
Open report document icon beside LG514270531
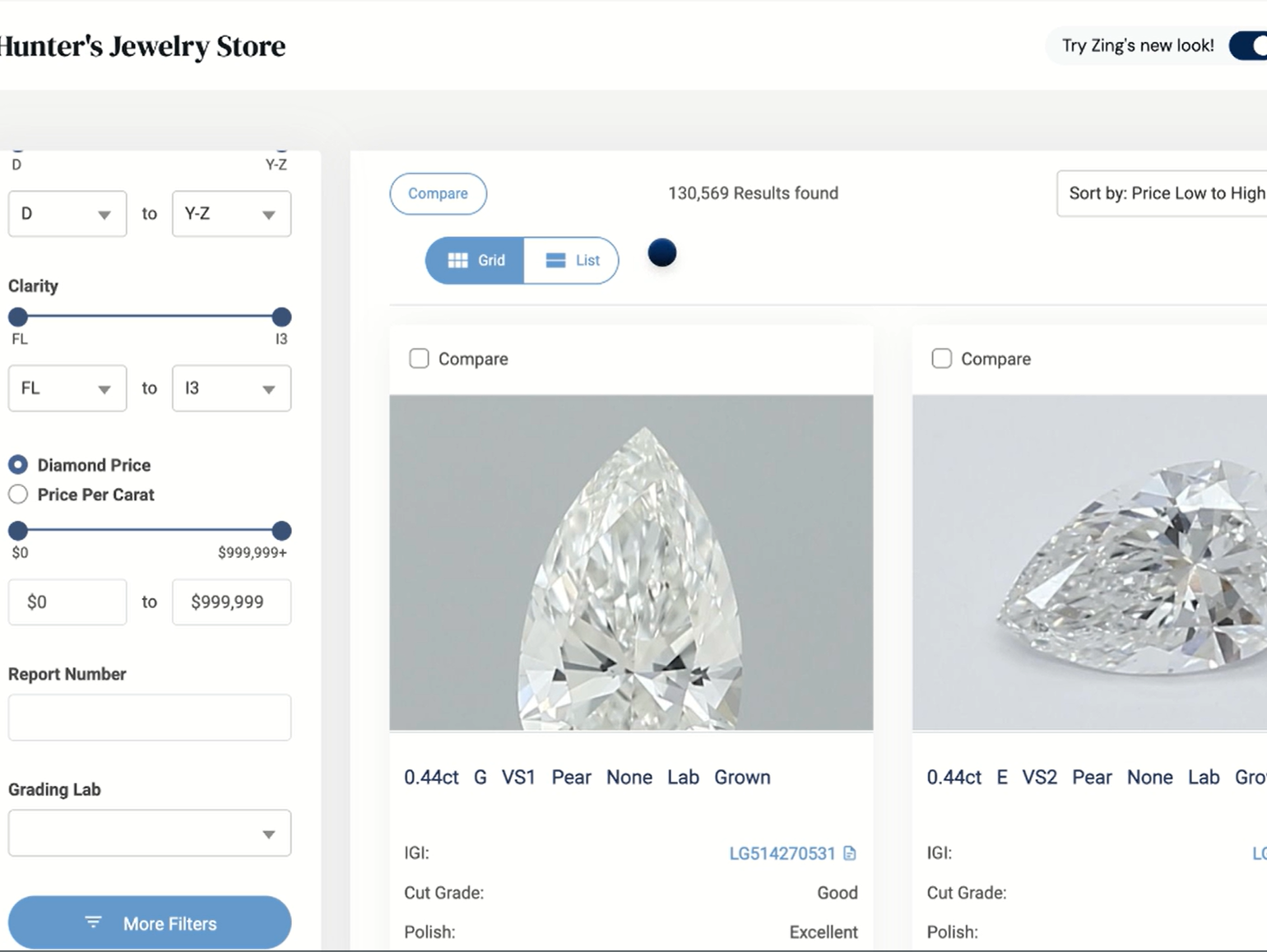[x=850, y=853]
